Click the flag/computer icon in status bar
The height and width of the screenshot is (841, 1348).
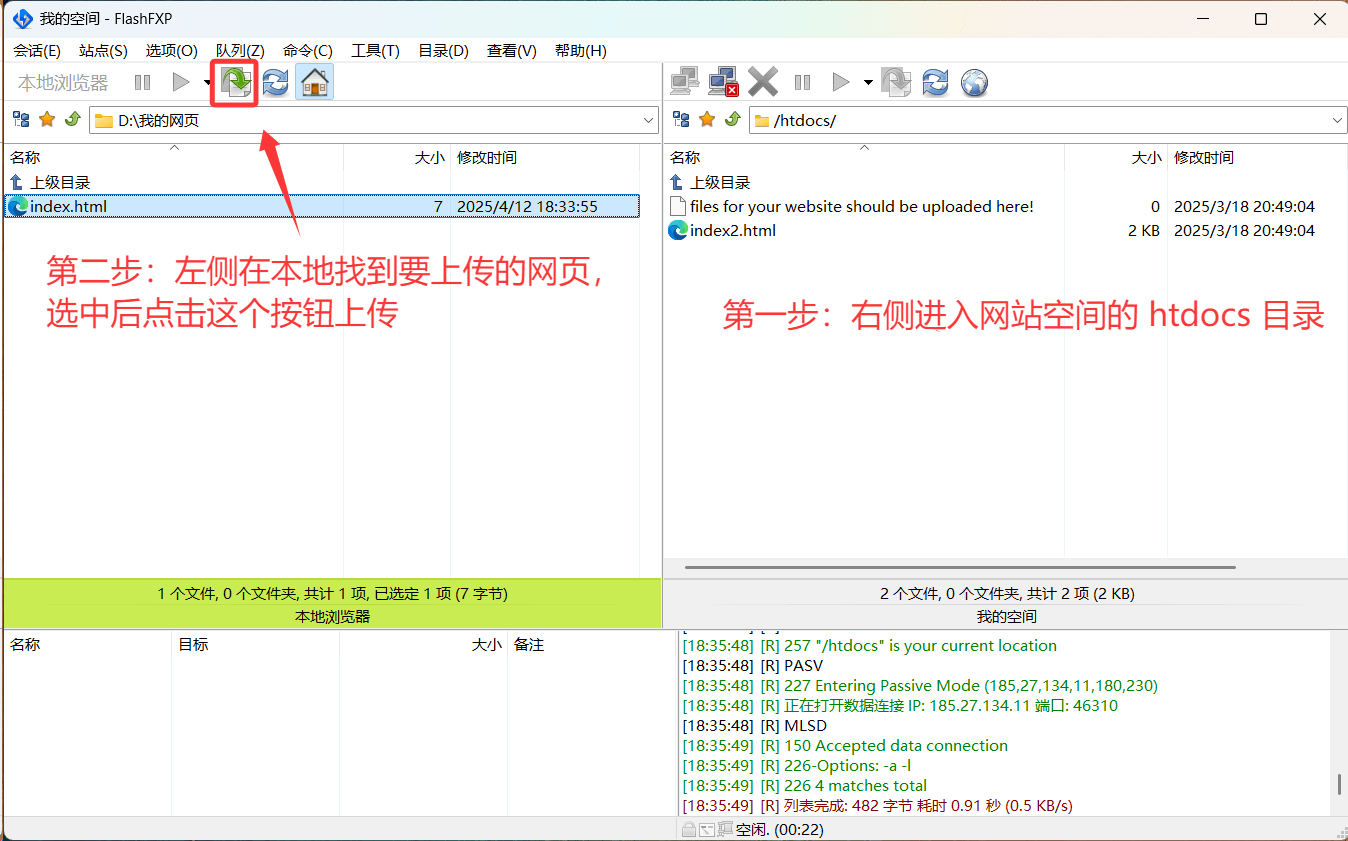point(725,829)
